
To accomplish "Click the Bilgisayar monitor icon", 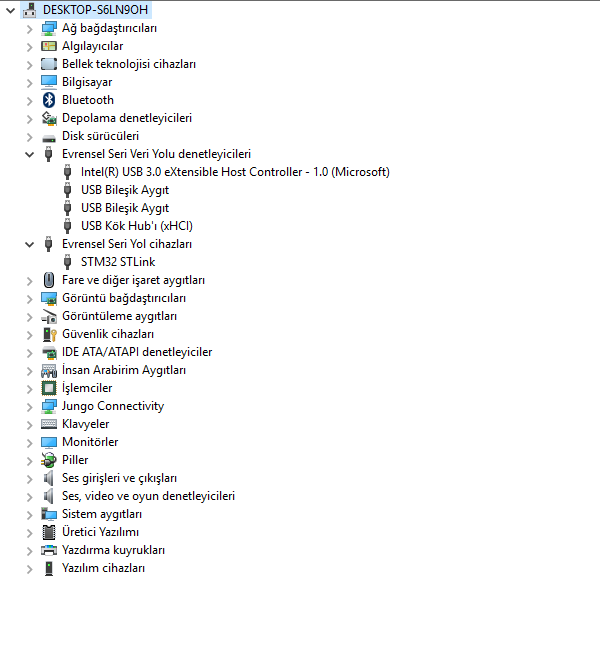I will click(49, 82).
